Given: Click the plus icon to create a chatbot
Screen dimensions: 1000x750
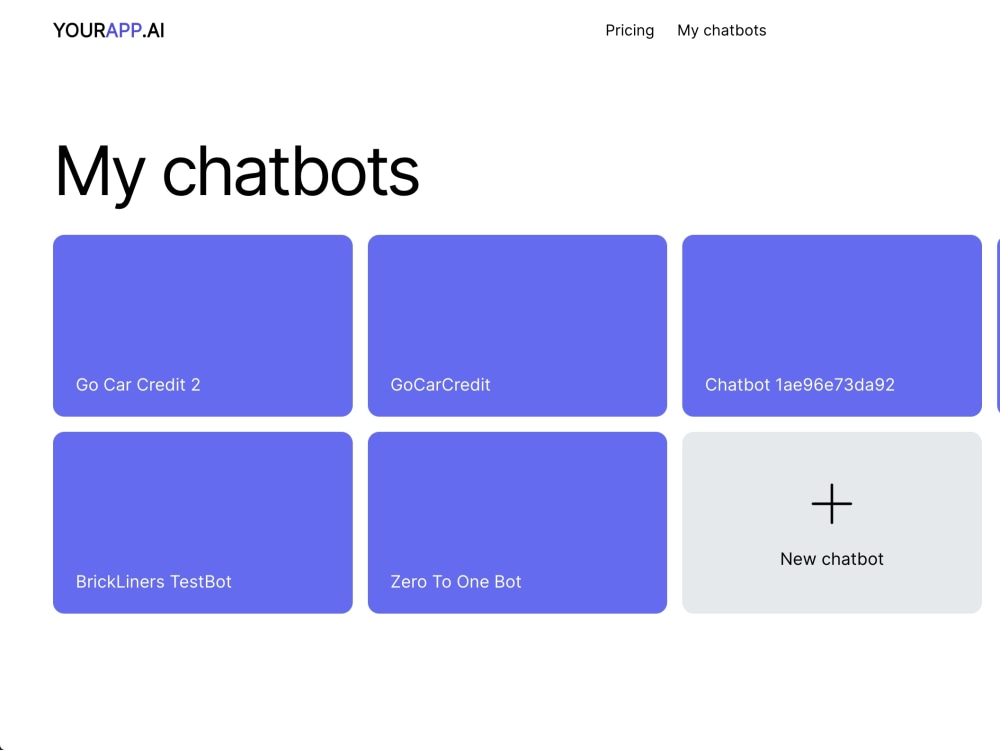Looking at the screenshot, I should (831, 504).
